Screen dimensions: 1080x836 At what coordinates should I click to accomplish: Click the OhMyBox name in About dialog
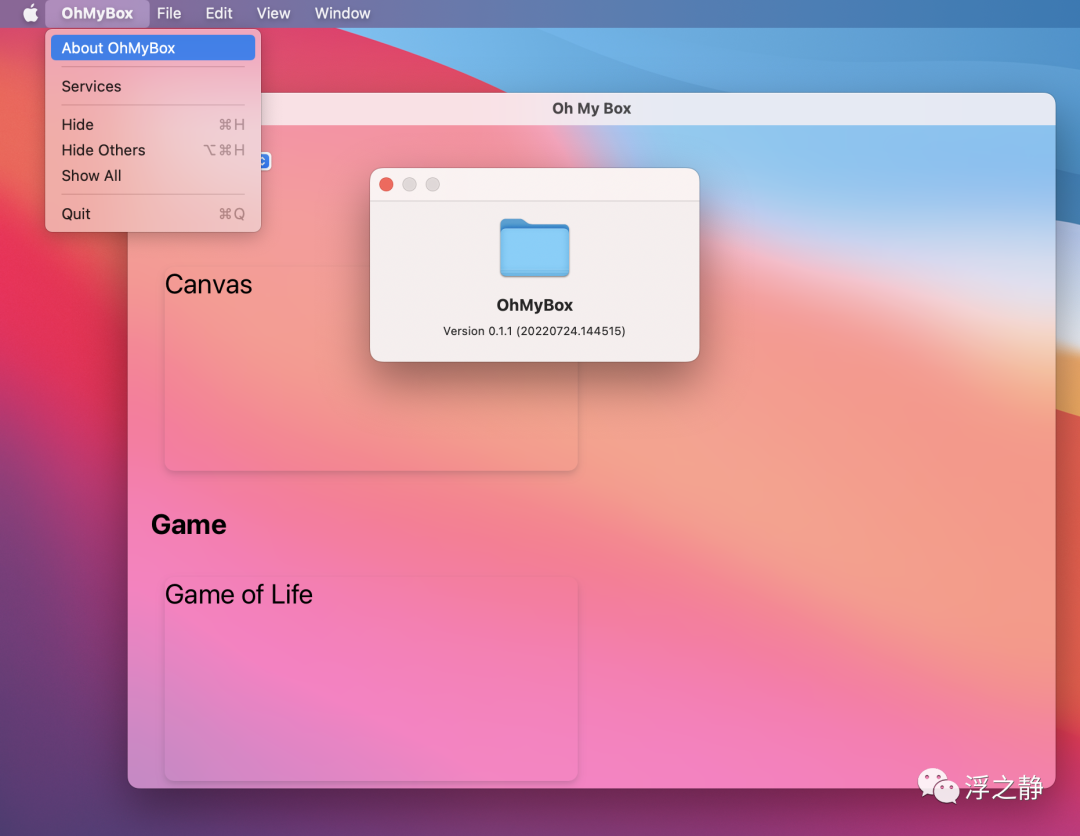[534, 305]
